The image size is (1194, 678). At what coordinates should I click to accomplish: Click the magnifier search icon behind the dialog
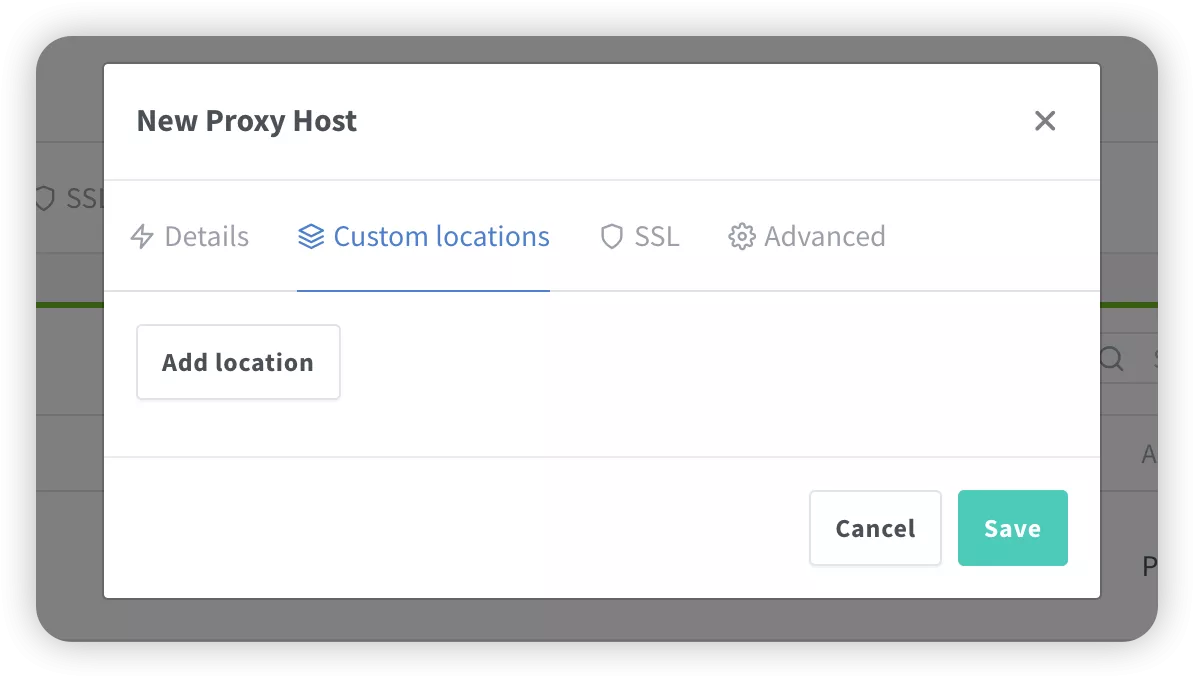point(1111,359)
